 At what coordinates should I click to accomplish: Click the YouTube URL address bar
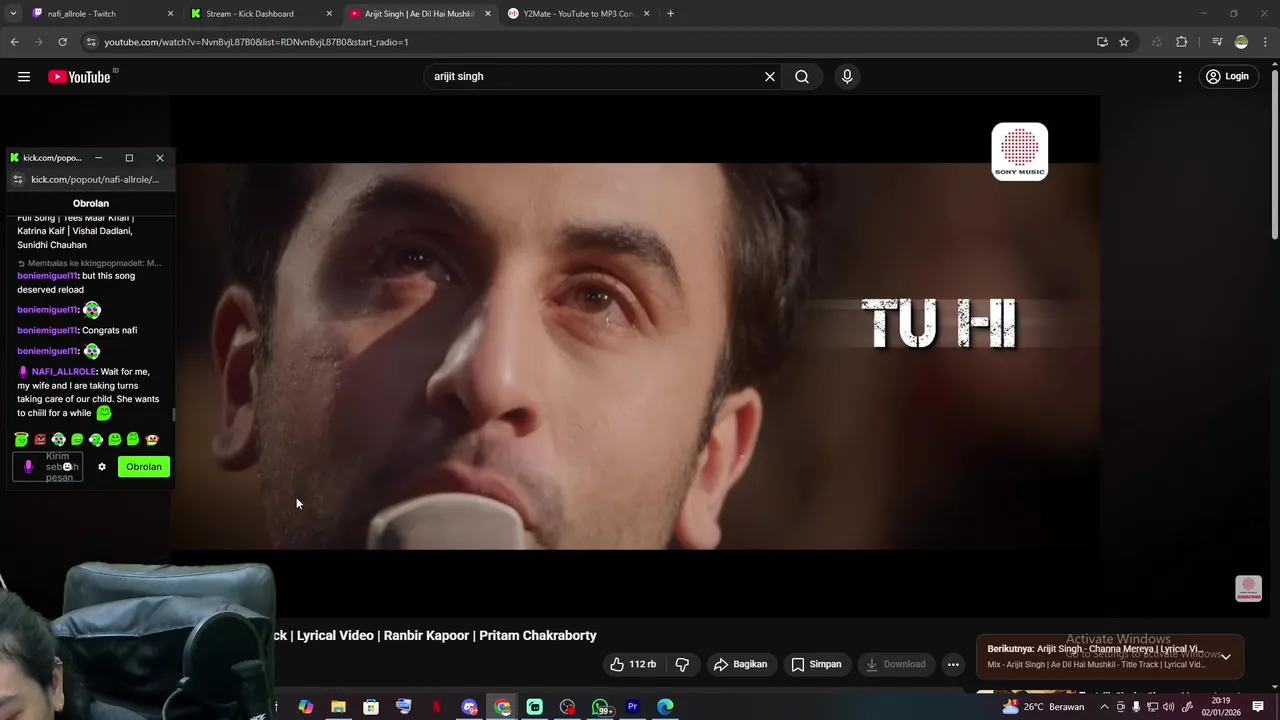pos(590,42)
